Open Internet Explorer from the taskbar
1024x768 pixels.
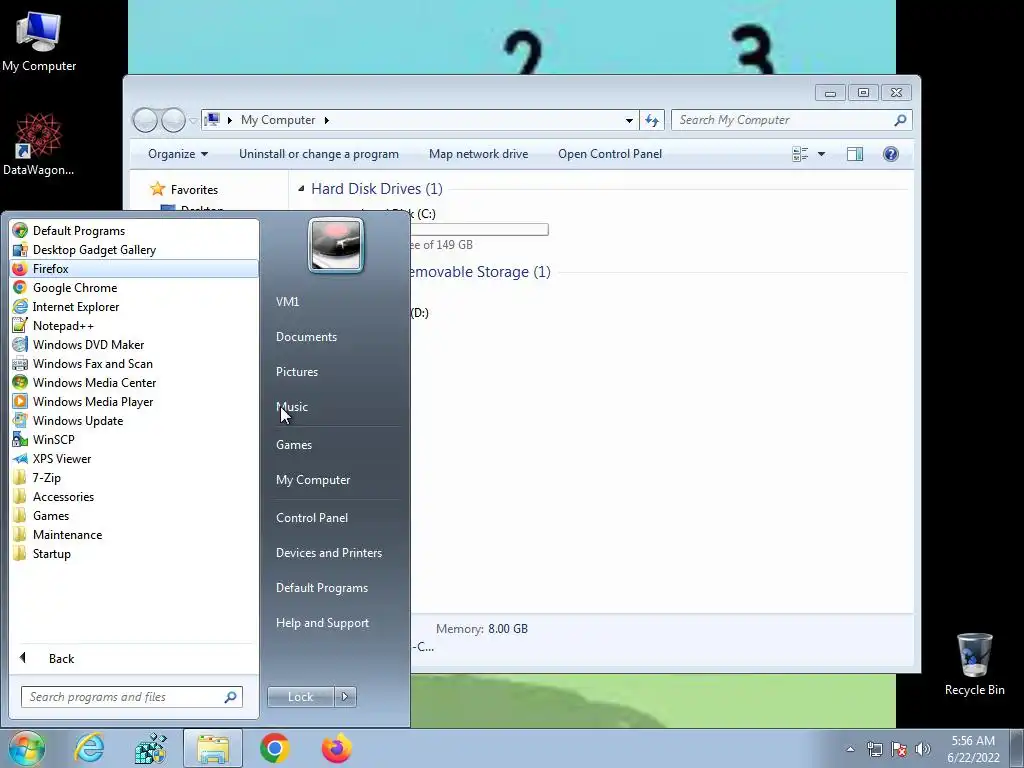(x=89, y=748)
